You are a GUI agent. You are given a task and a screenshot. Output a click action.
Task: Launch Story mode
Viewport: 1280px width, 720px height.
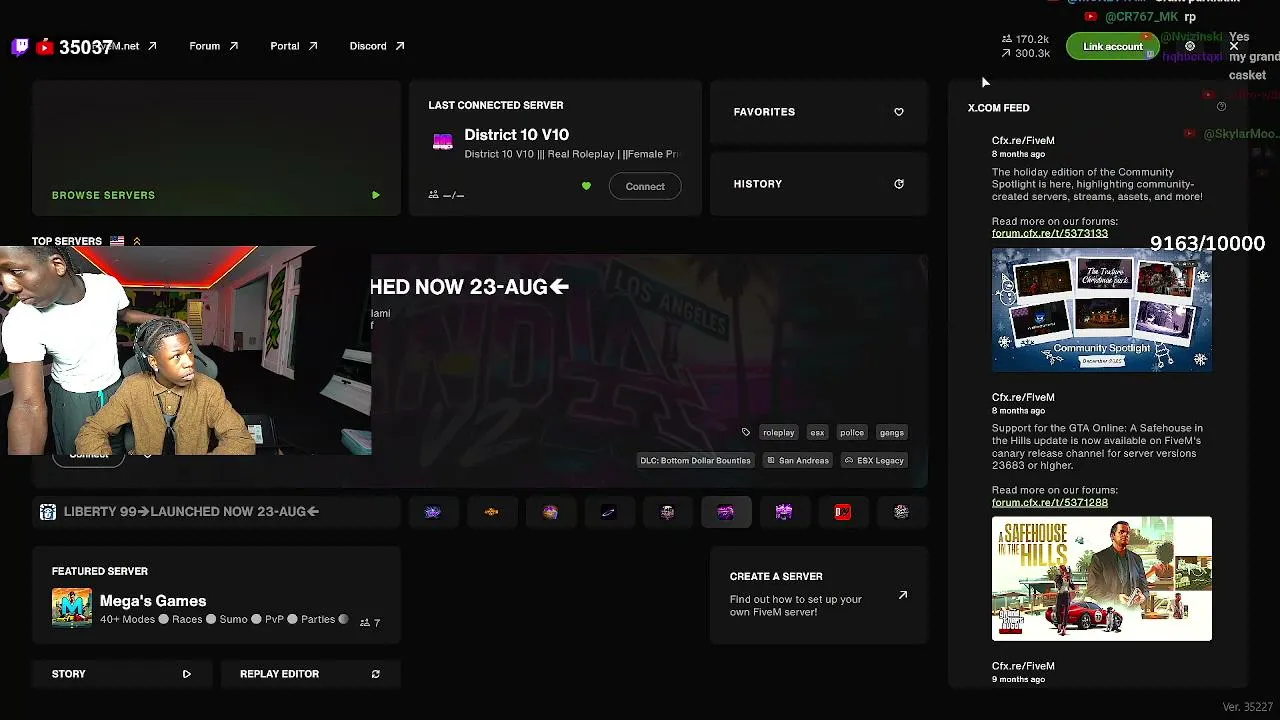point(121,674)
